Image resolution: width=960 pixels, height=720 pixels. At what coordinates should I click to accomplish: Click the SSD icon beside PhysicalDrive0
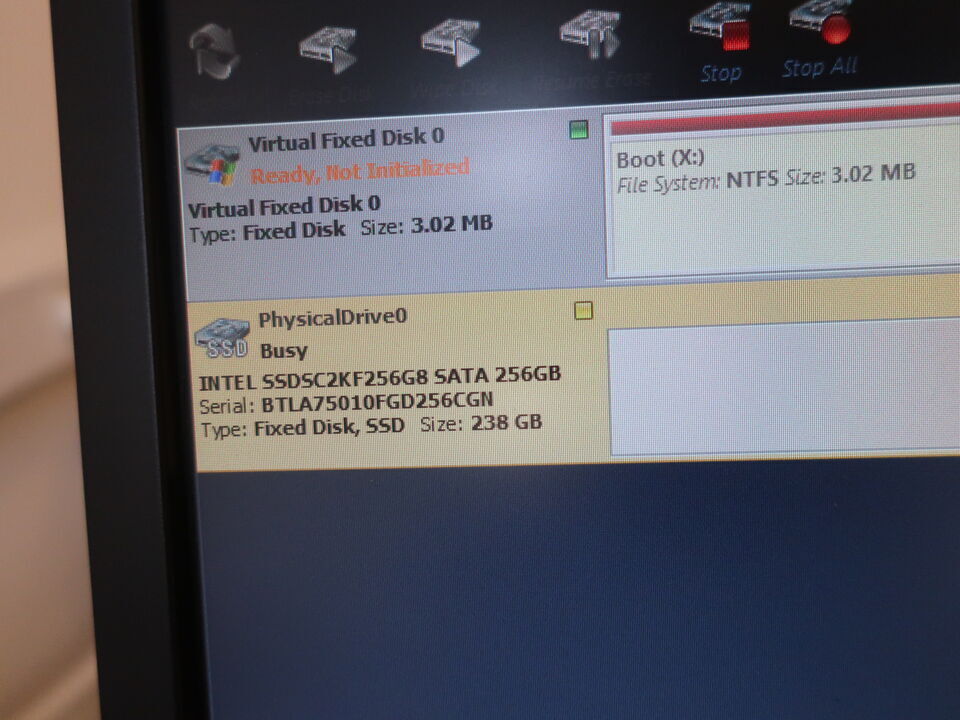click(x=221, y=338)
